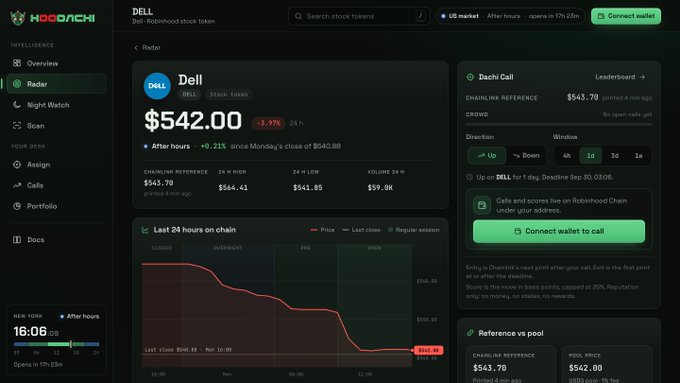Screen dimensions: 680x383
Task: Click the +0.21% after-hours change
Action: pos(213,146)
